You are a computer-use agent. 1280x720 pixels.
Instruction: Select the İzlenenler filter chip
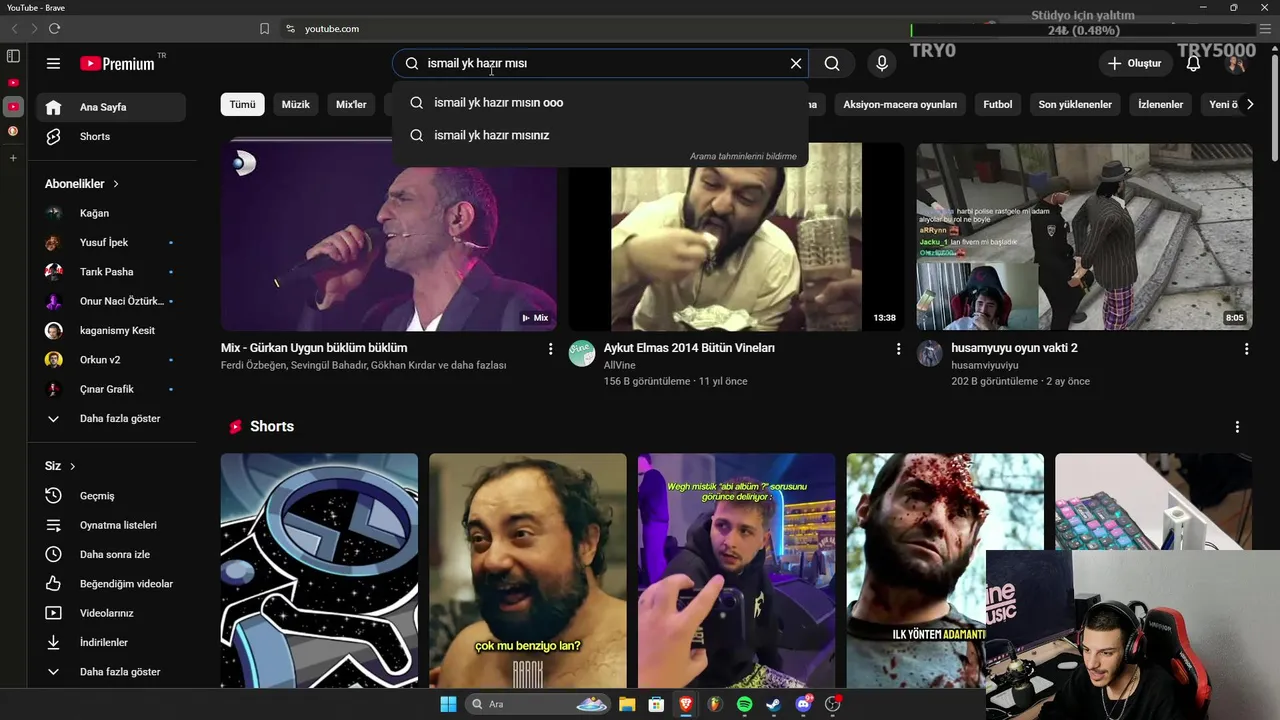click(1160, 104)
